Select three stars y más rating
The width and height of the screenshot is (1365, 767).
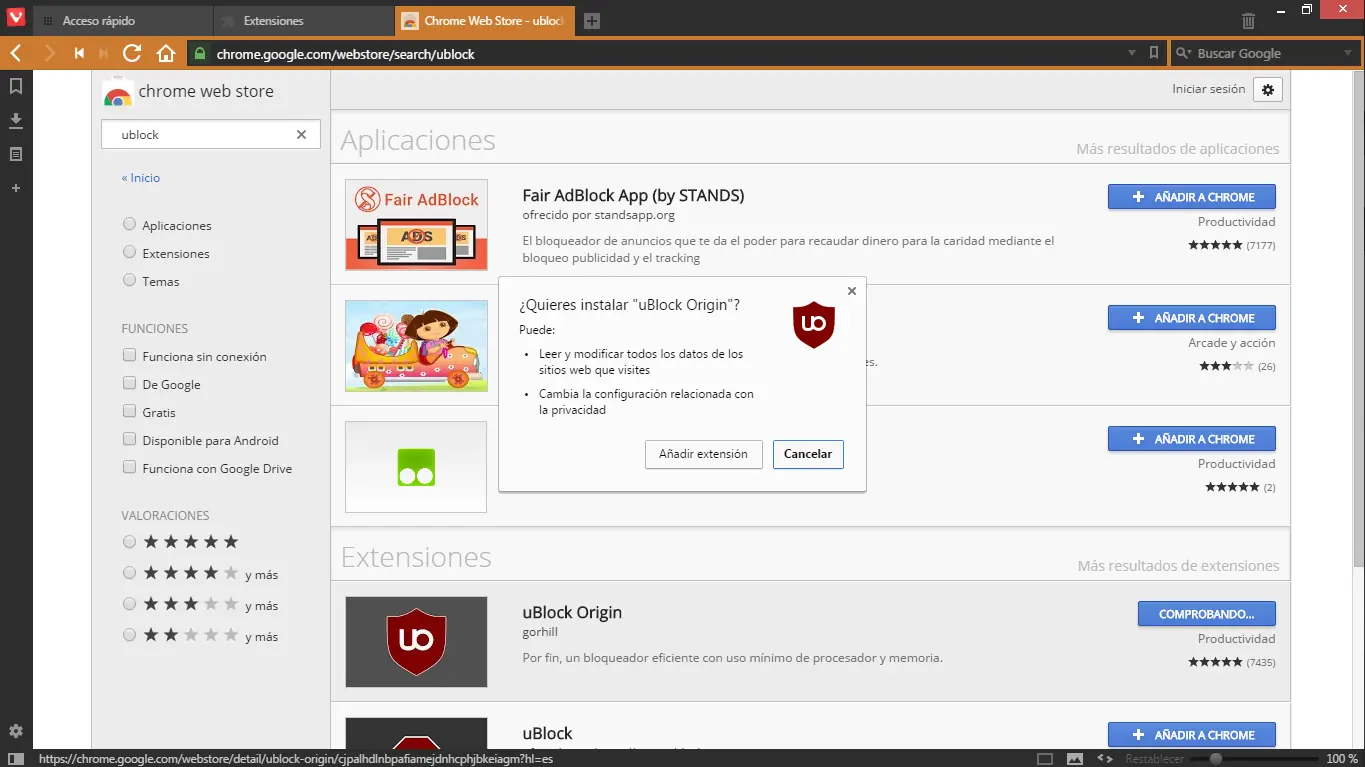pos(129,604)
